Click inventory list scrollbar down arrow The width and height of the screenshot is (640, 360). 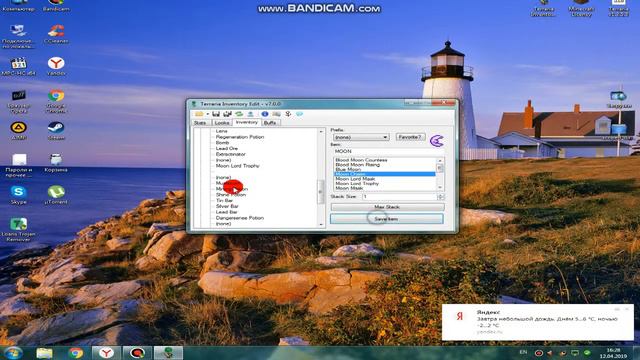coord(321,224)
